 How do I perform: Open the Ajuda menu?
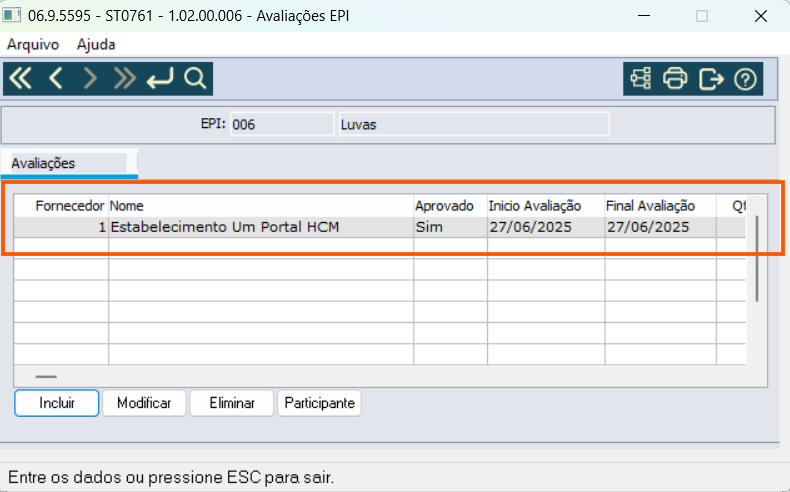click(x=96, y=44)
